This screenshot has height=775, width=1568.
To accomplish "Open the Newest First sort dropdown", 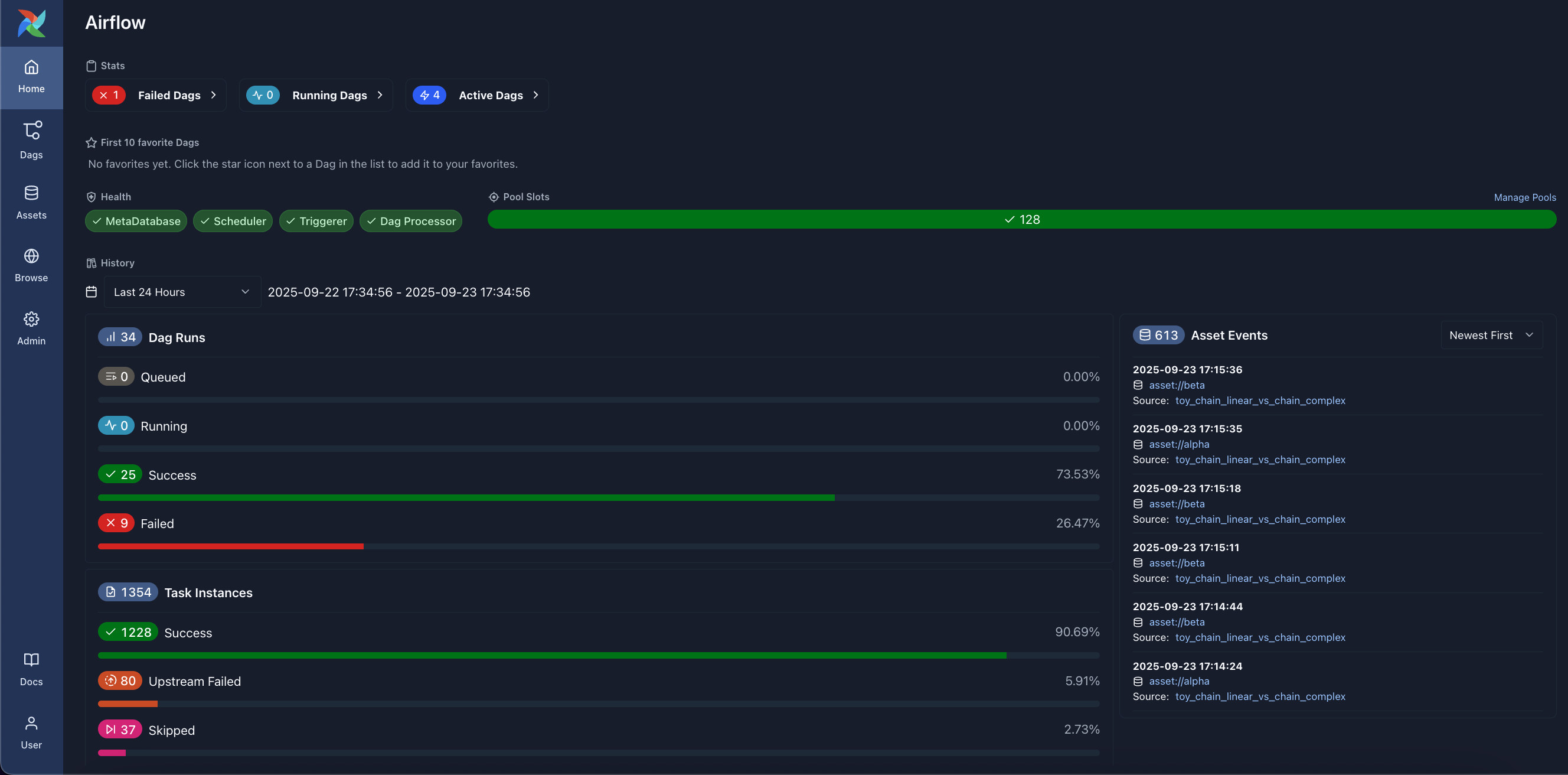I will [x=1492, y=335].
